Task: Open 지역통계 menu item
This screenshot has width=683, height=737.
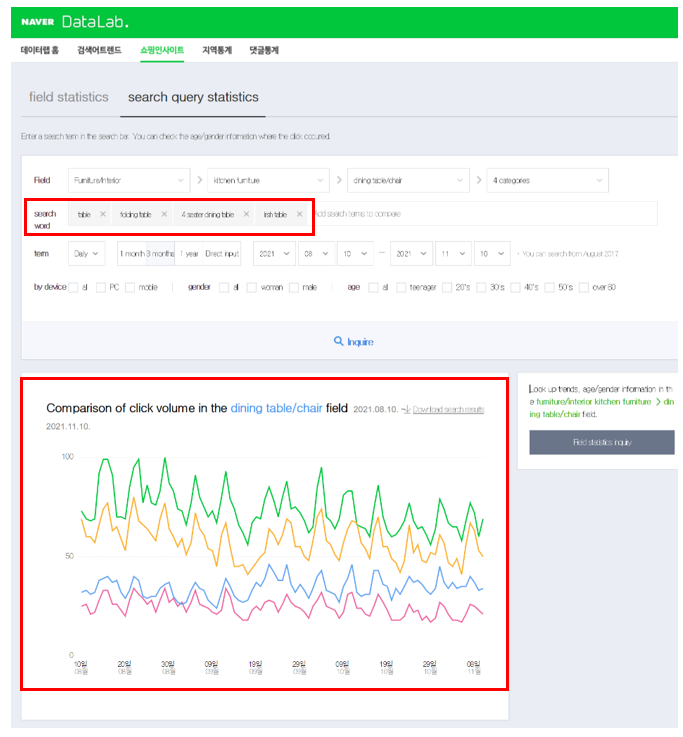Action: click(217, 50)
